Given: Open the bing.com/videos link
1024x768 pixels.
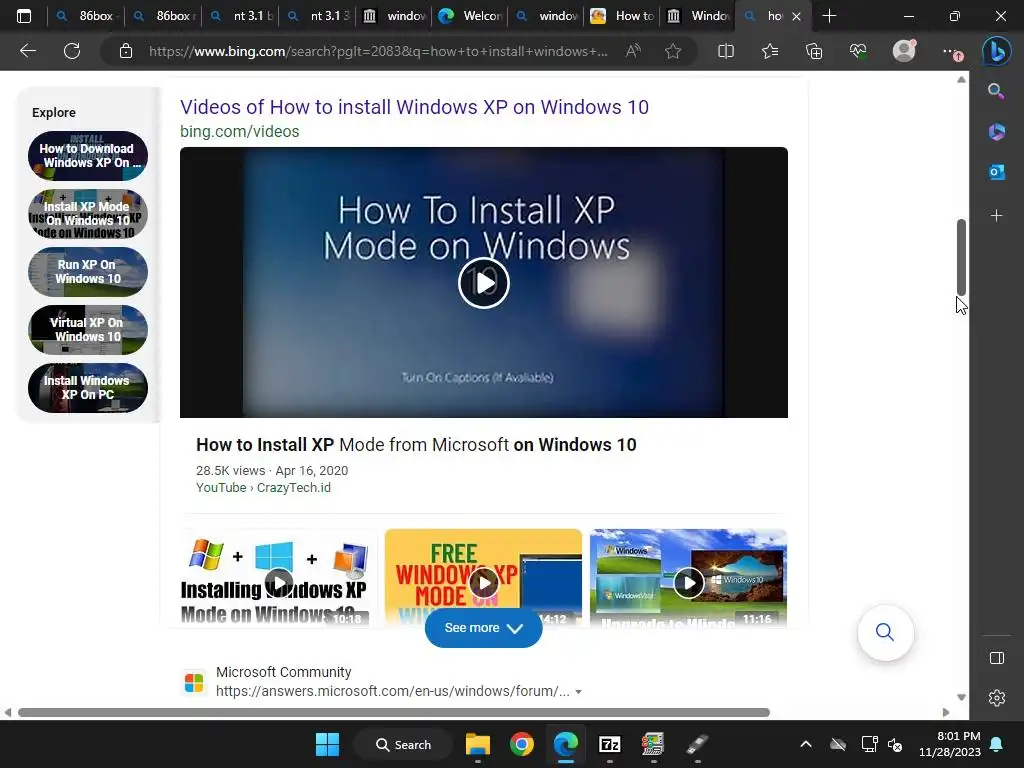Looking at the screenshot, I should (x=240, y=131).
